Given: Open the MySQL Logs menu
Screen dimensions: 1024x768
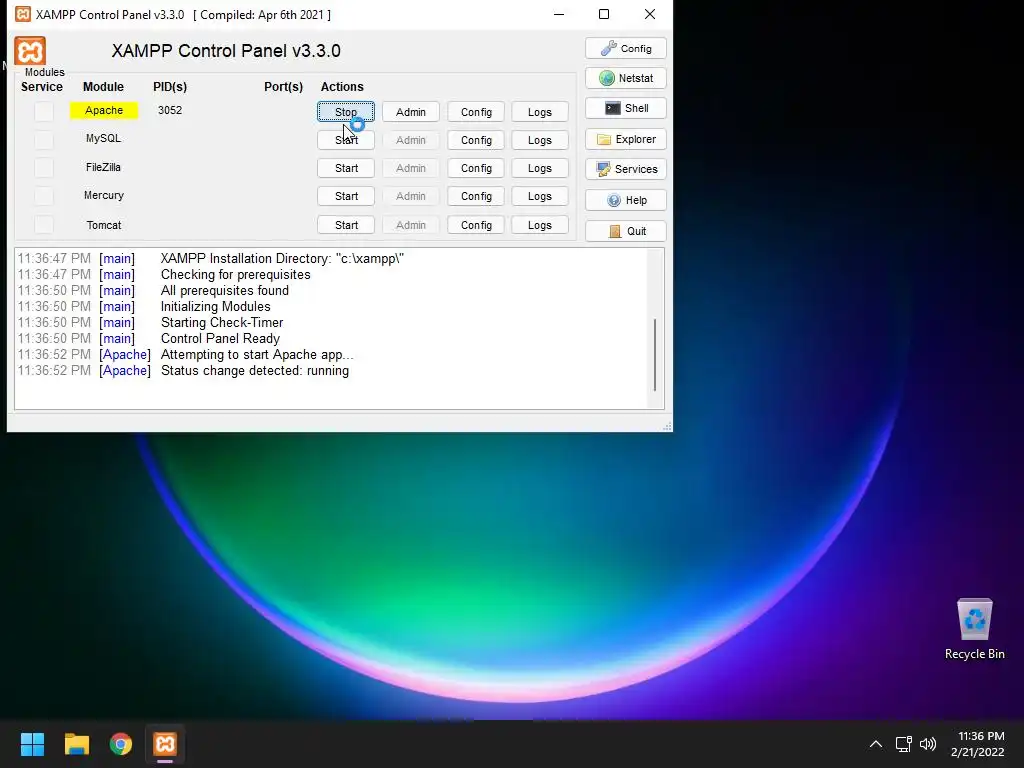Looking at the screenshot, I should pos(539,140).
